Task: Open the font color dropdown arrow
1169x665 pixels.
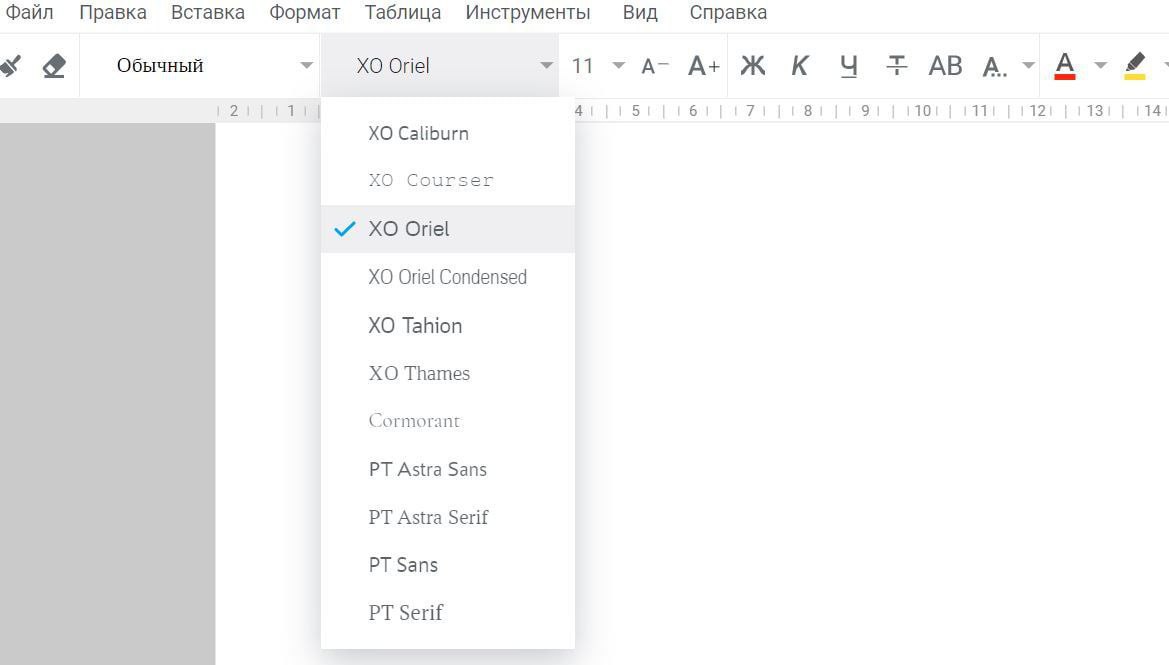Action: pos(1100,66)
